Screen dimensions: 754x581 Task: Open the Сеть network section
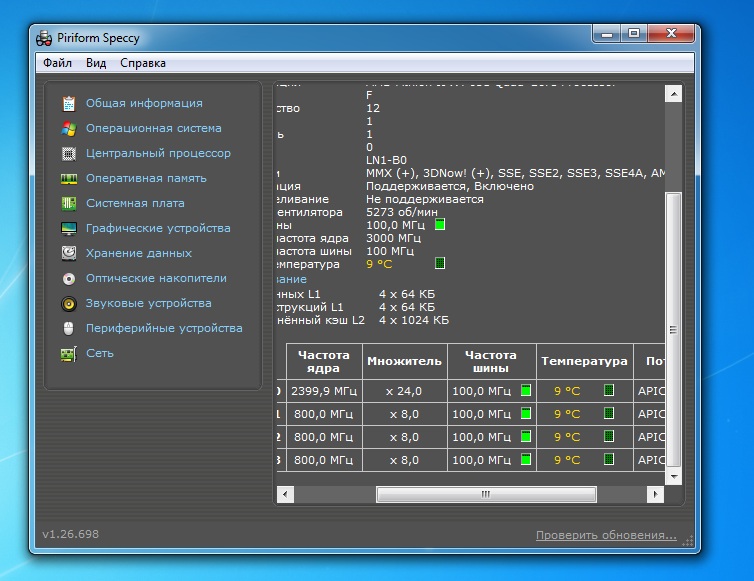pos(99,353)
